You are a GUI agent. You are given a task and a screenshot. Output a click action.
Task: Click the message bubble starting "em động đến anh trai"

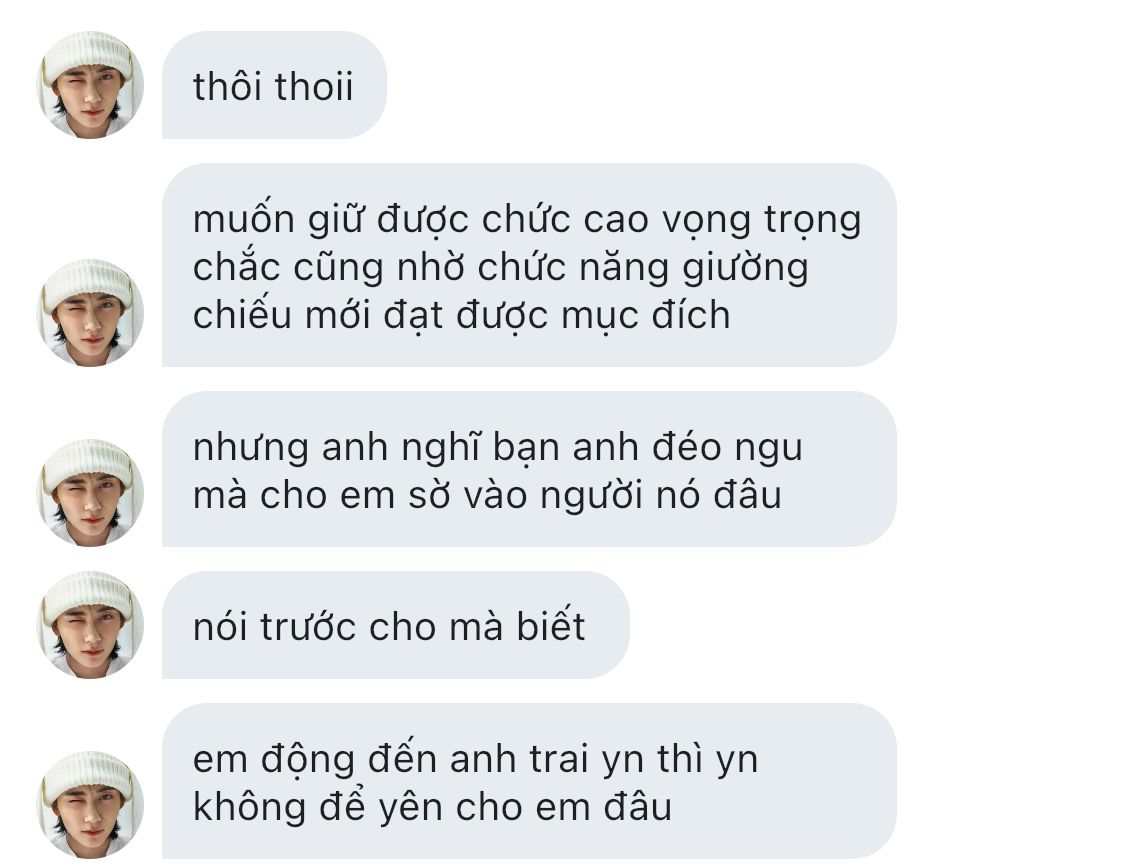point(529,781)
